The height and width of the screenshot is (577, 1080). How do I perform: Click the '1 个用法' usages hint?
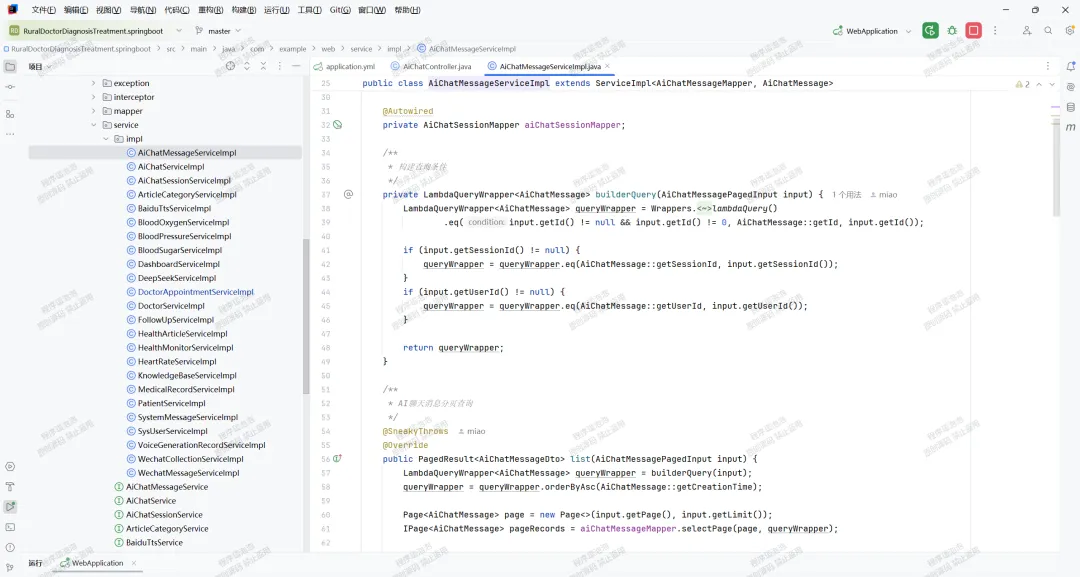point(847,195)
